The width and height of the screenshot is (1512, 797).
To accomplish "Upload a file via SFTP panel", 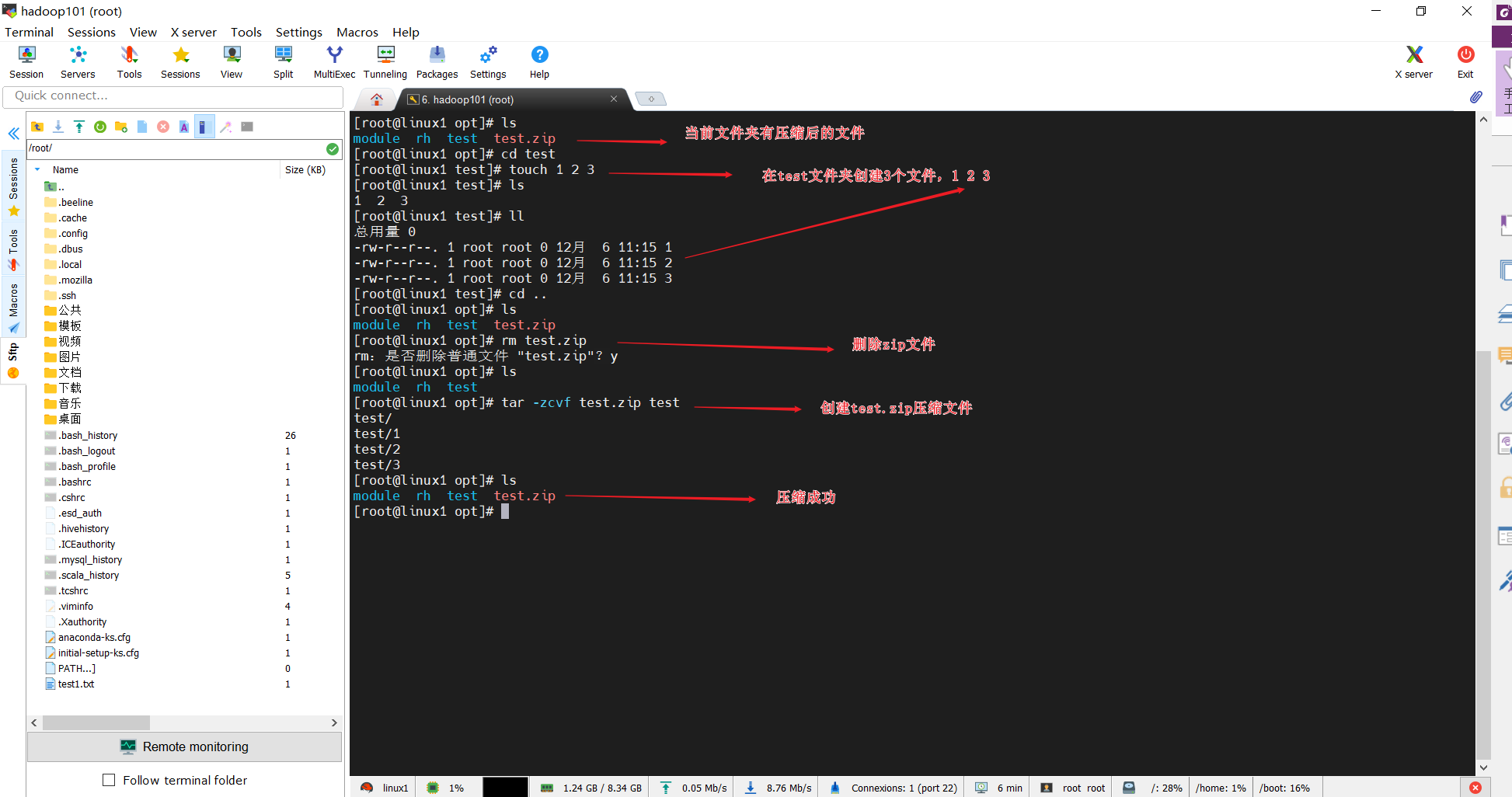I will tap(79, 126).
